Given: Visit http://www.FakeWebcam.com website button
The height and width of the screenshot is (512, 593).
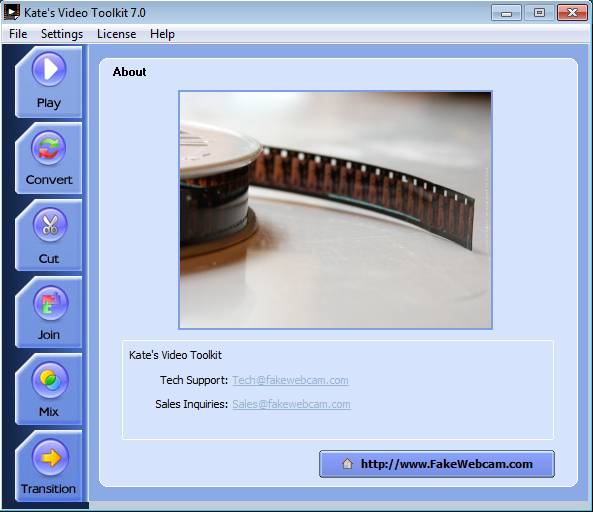Looking at the screenshot, I should click(437, 464).
